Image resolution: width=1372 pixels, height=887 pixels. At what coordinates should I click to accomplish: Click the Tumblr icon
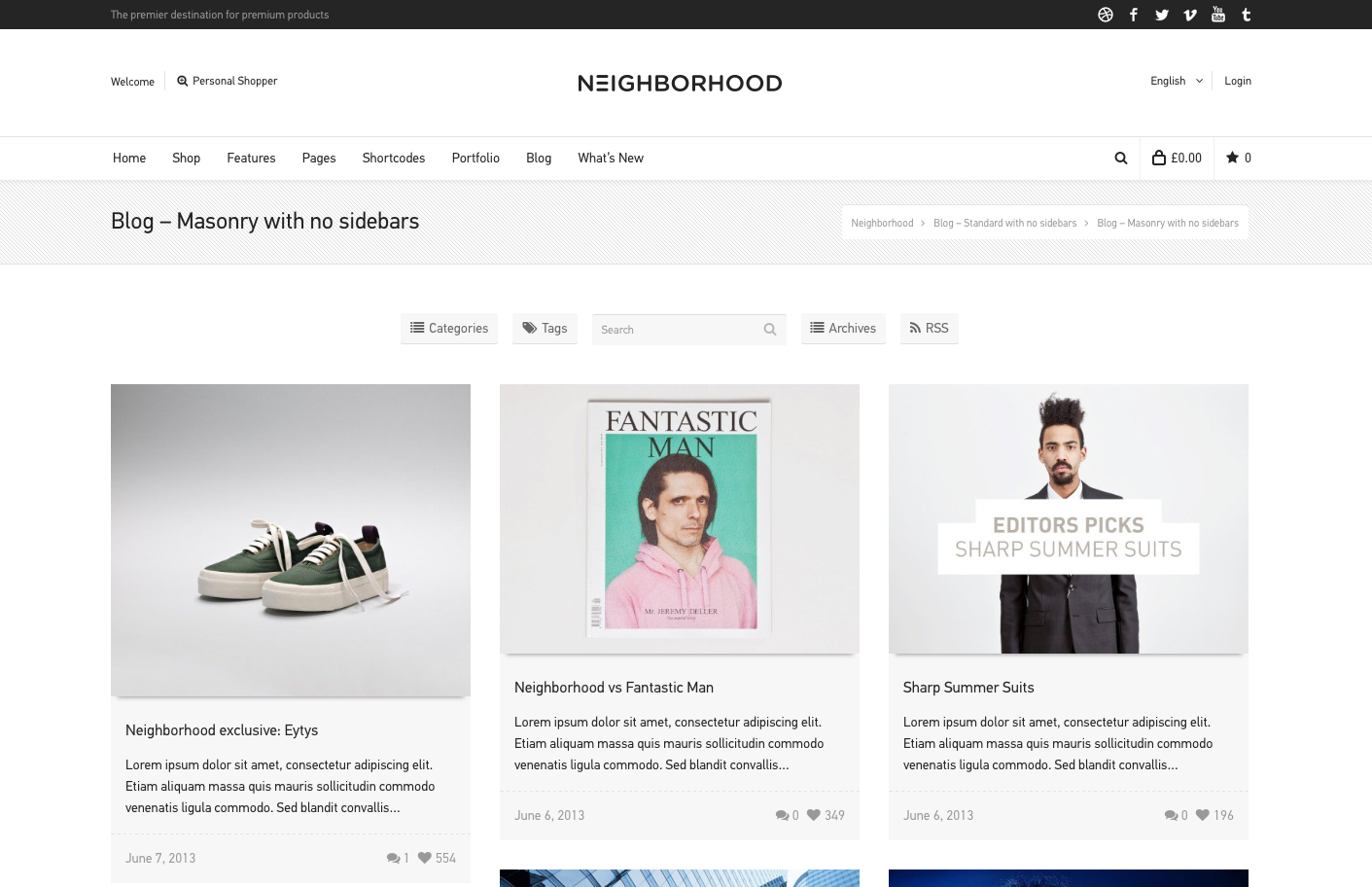pos(1246,15)
